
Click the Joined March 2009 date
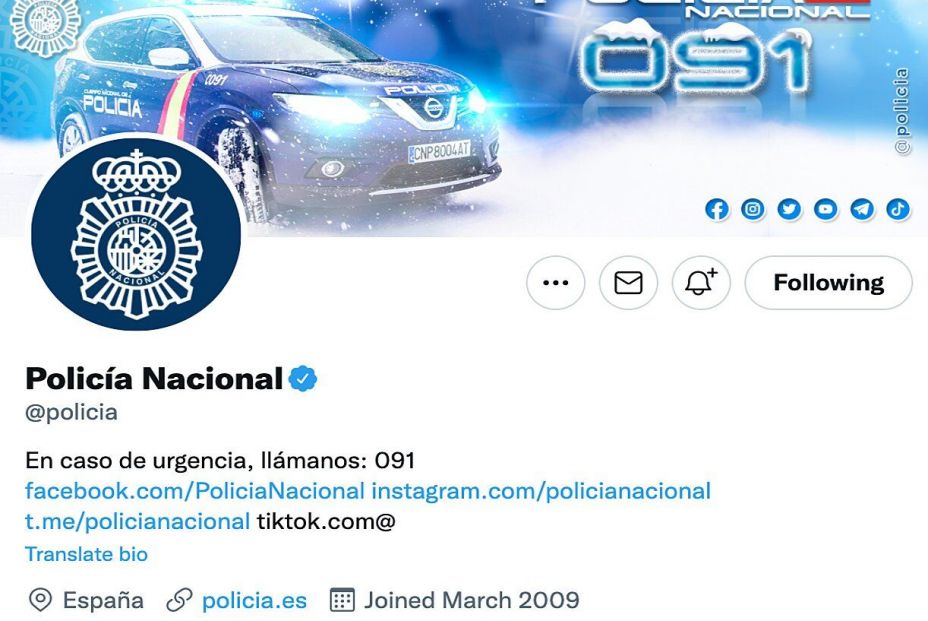(471, 600)
